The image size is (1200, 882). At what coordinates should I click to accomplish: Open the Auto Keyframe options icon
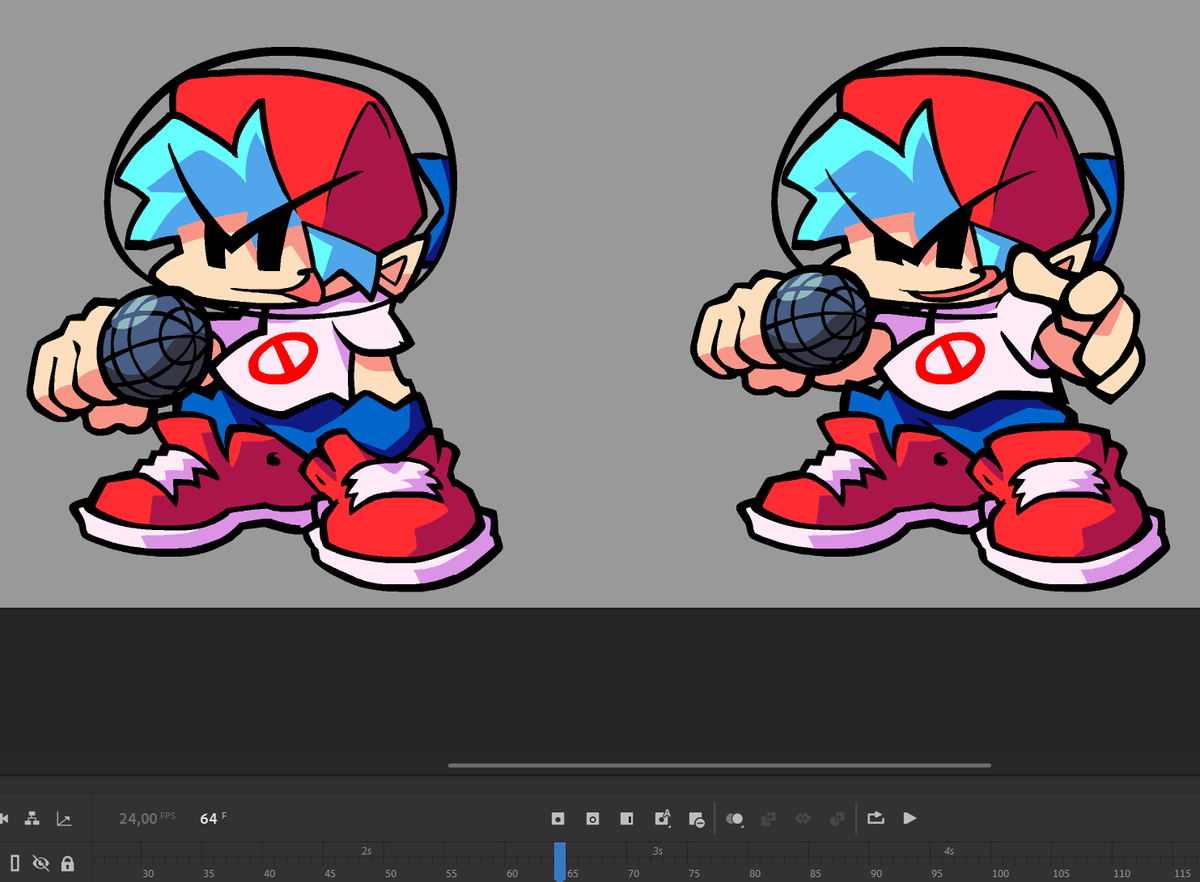pos(662,818)
